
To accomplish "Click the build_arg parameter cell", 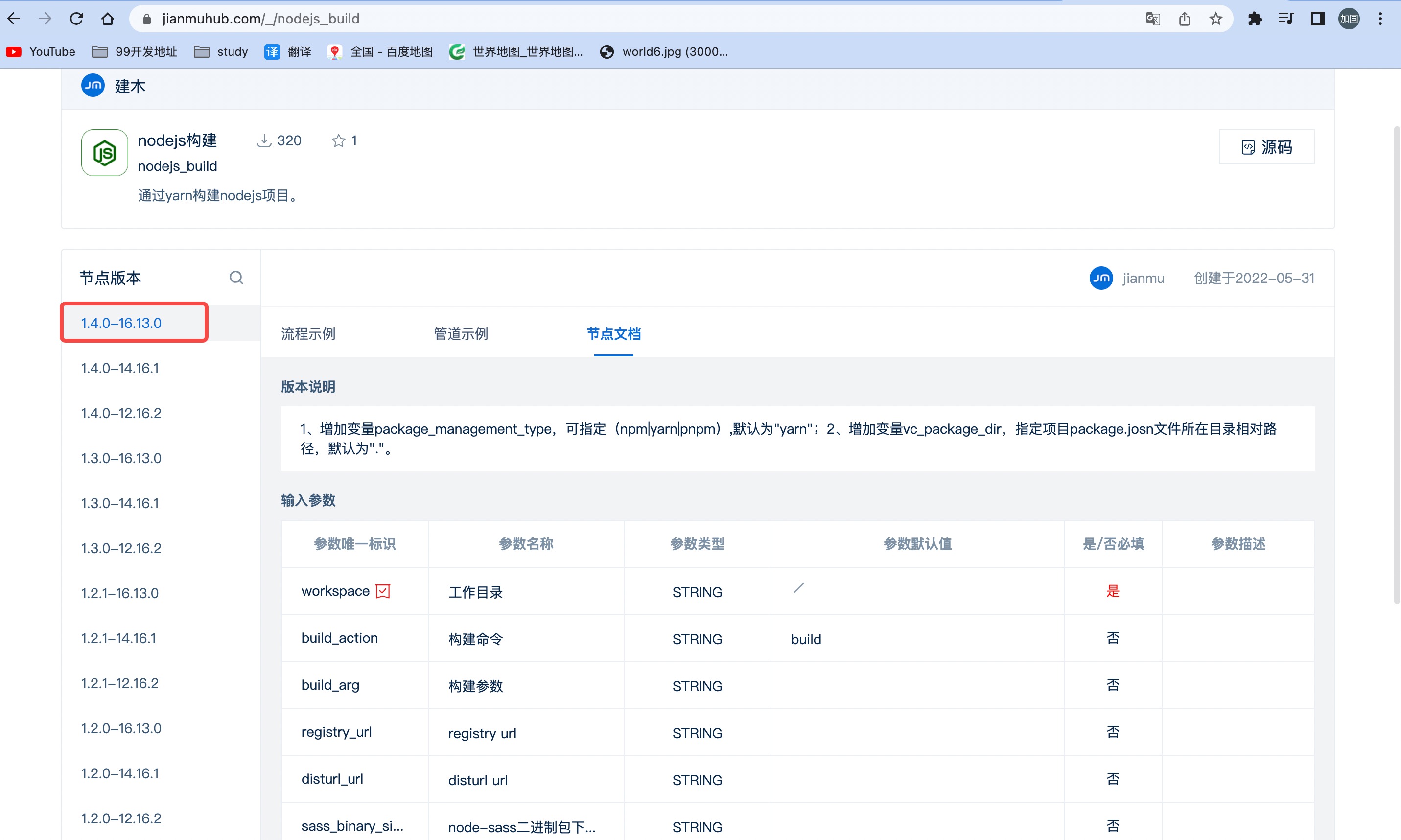I will point(355,685).
